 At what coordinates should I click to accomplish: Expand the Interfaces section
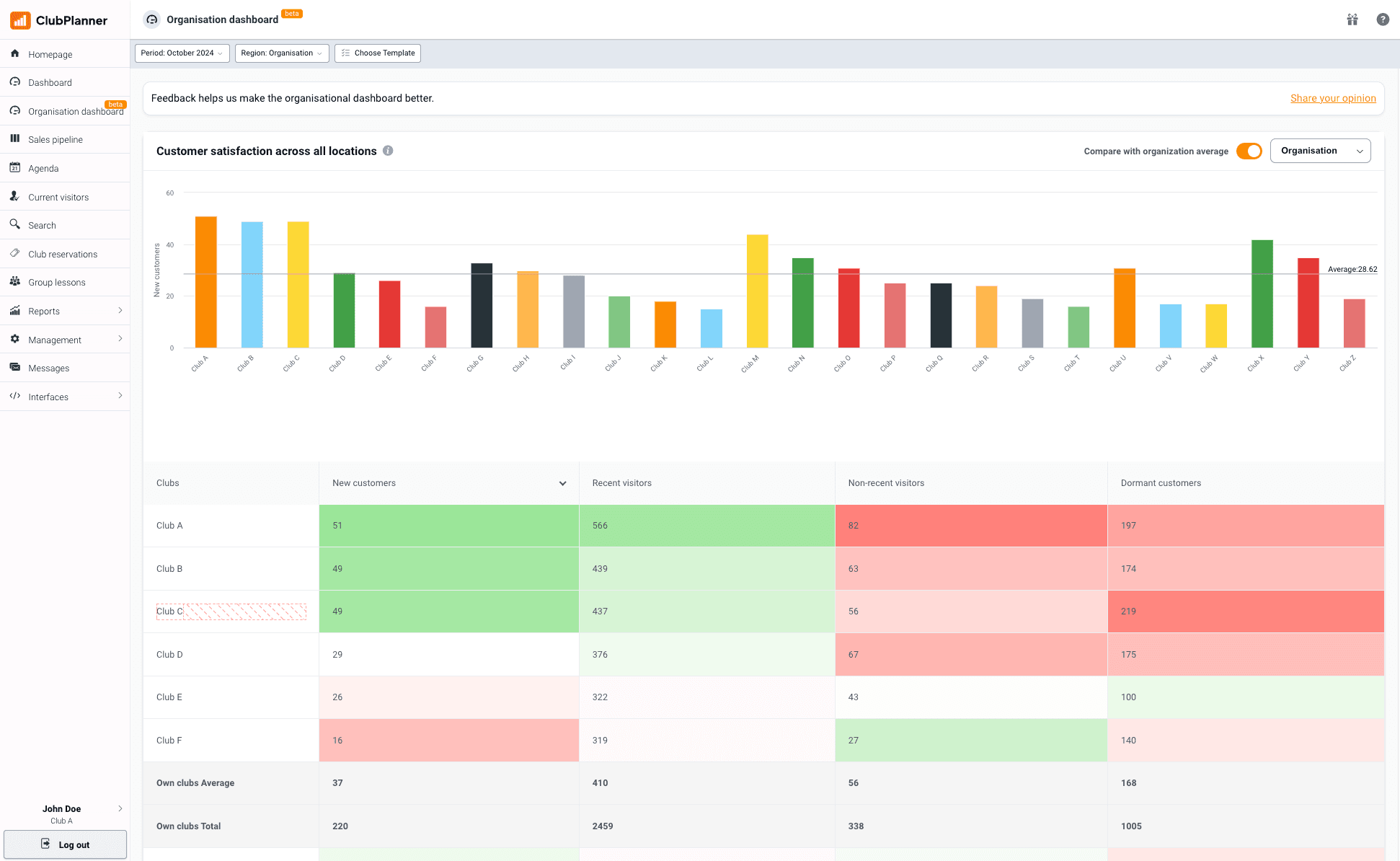pyautogui.click(x=48, y=397)
